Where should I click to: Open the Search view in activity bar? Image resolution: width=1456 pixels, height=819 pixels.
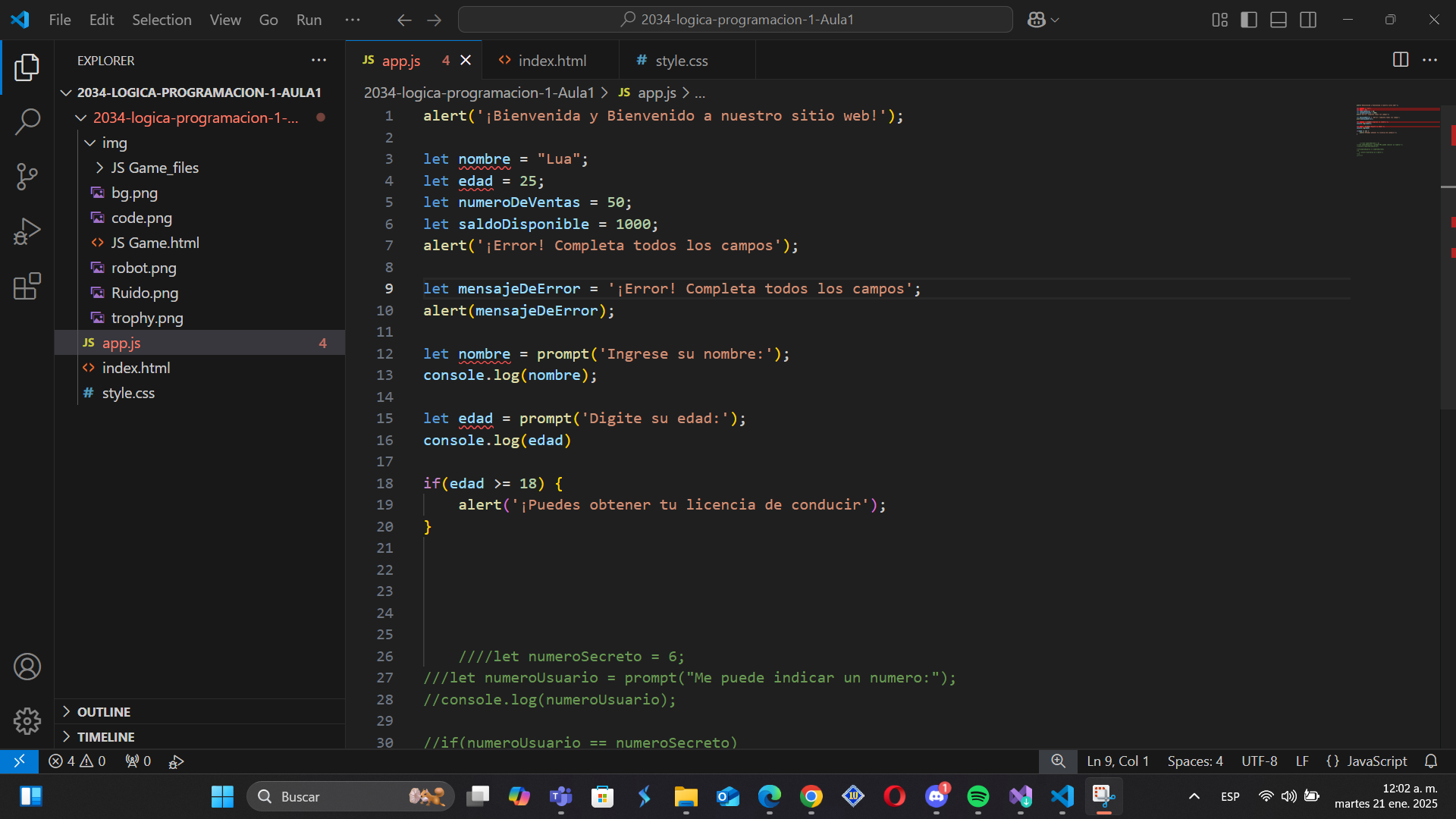tap(27, 121)
